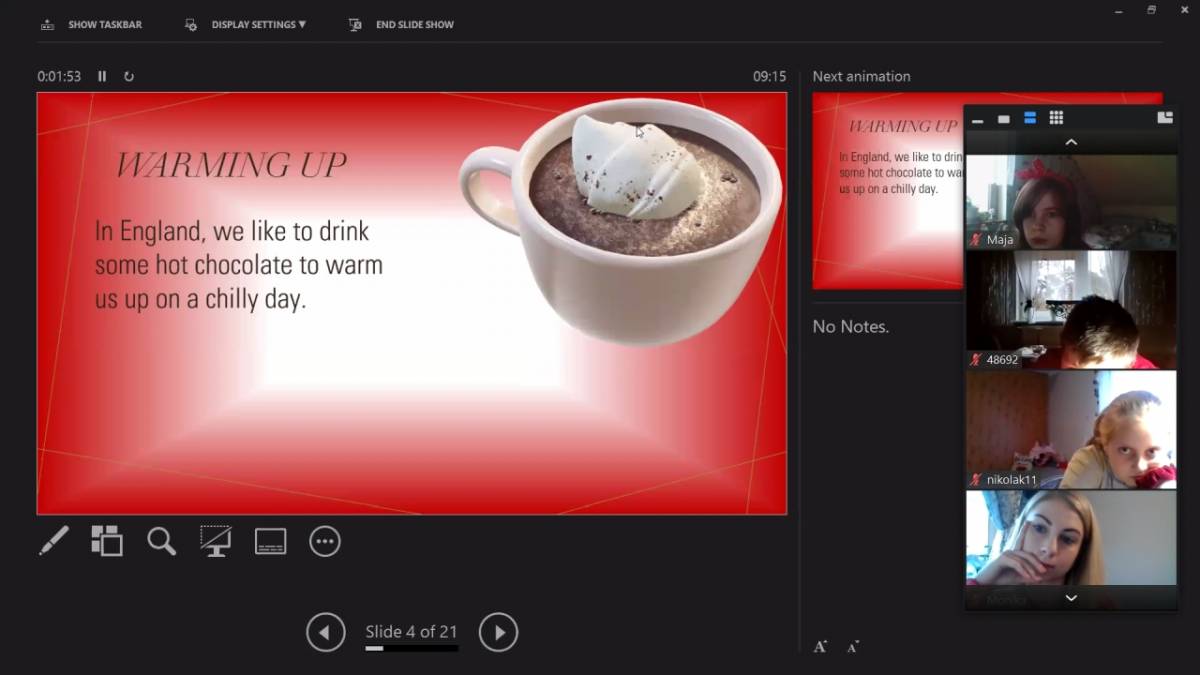Click the Next animation label
Screen dimensions: 1200x675
(x=861, y=76)
